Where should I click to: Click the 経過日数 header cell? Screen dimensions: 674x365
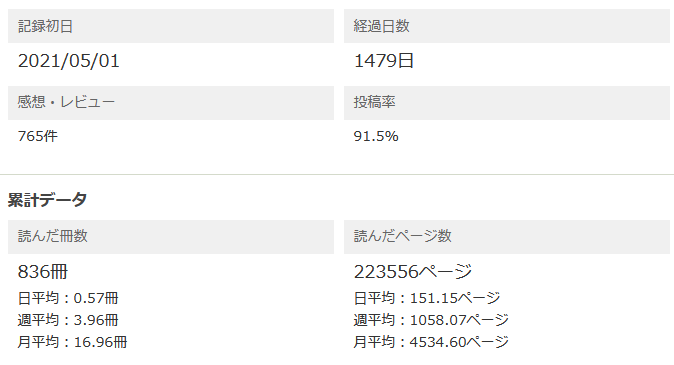tap(507, 26)
